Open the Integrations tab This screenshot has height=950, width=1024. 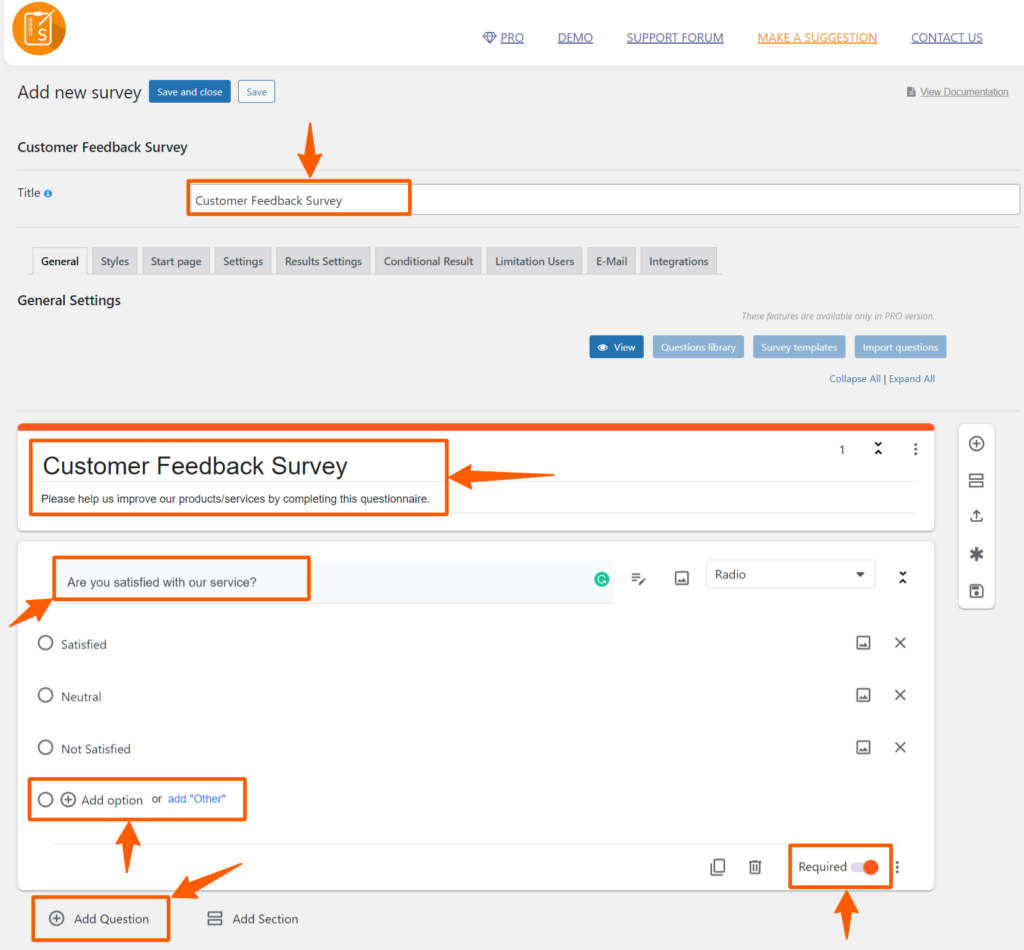[x=679, y=261]
